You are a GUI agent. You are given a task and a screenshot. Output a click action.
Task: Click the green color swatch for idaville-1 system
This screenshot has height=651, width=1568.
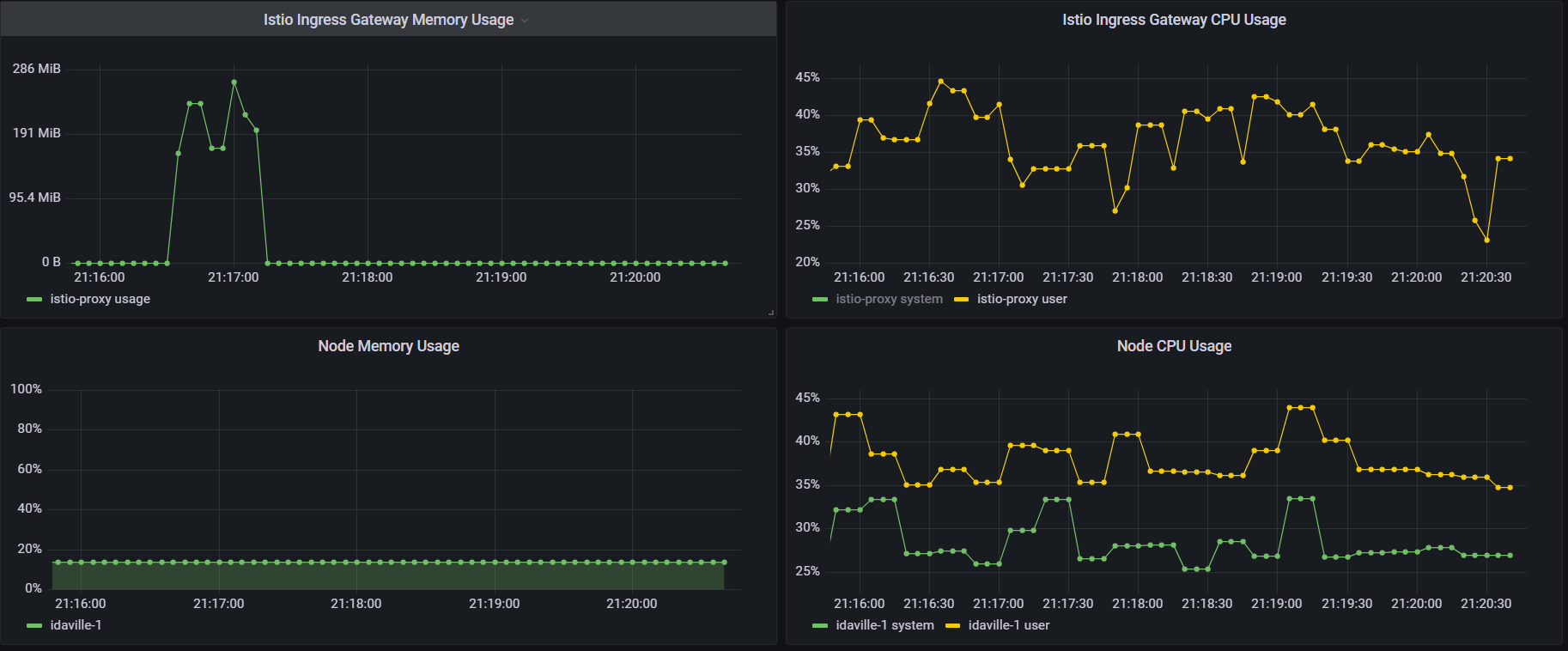pyautogui.click(x=820, y=626)
